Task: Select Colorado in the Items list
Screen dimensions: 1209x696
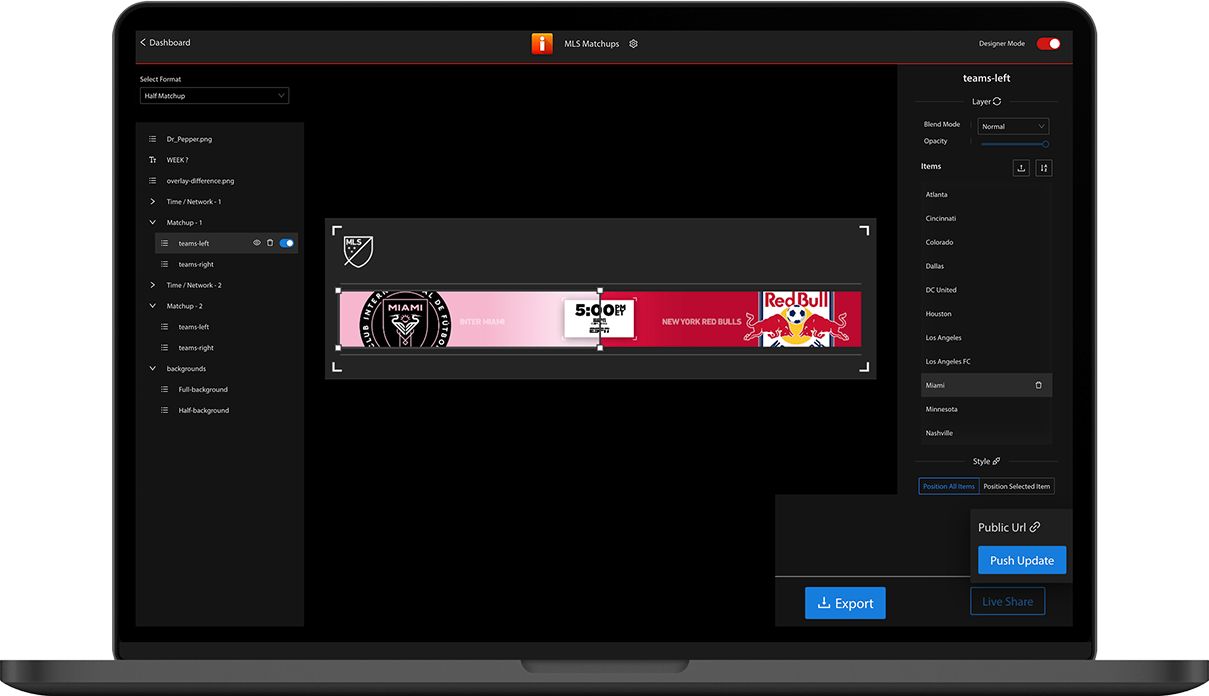Action: coord(986,242)
